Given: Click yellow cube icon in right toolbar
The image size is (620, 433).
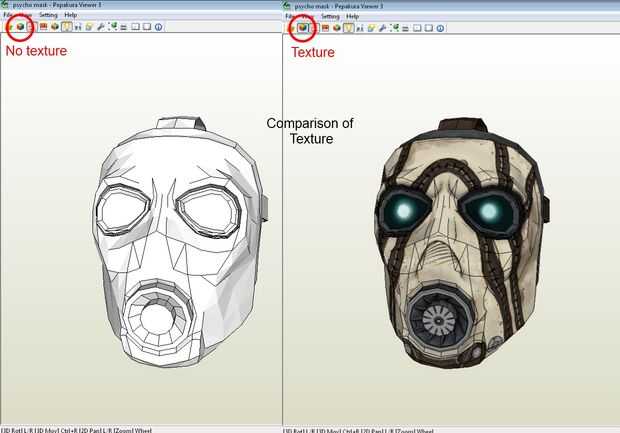Looking at the screenshot, I should point(336,28).
